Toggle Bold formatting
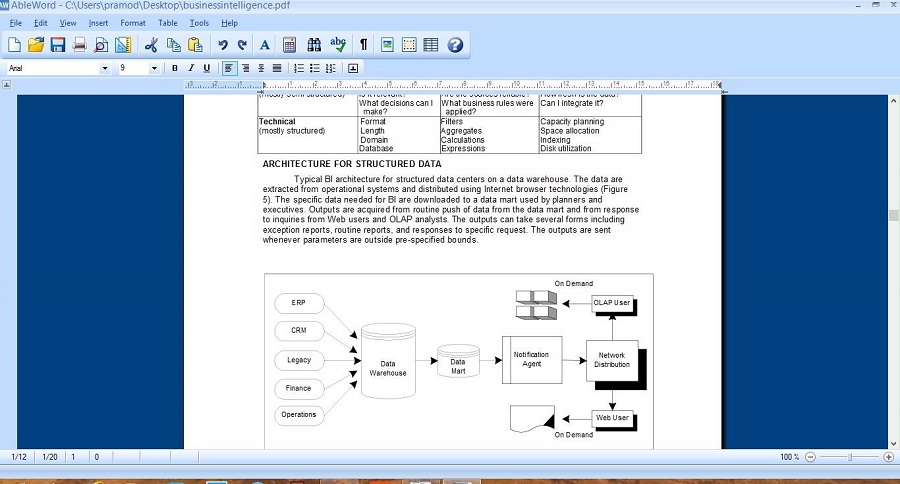This screenshot has width=900, height=484. 174,68
